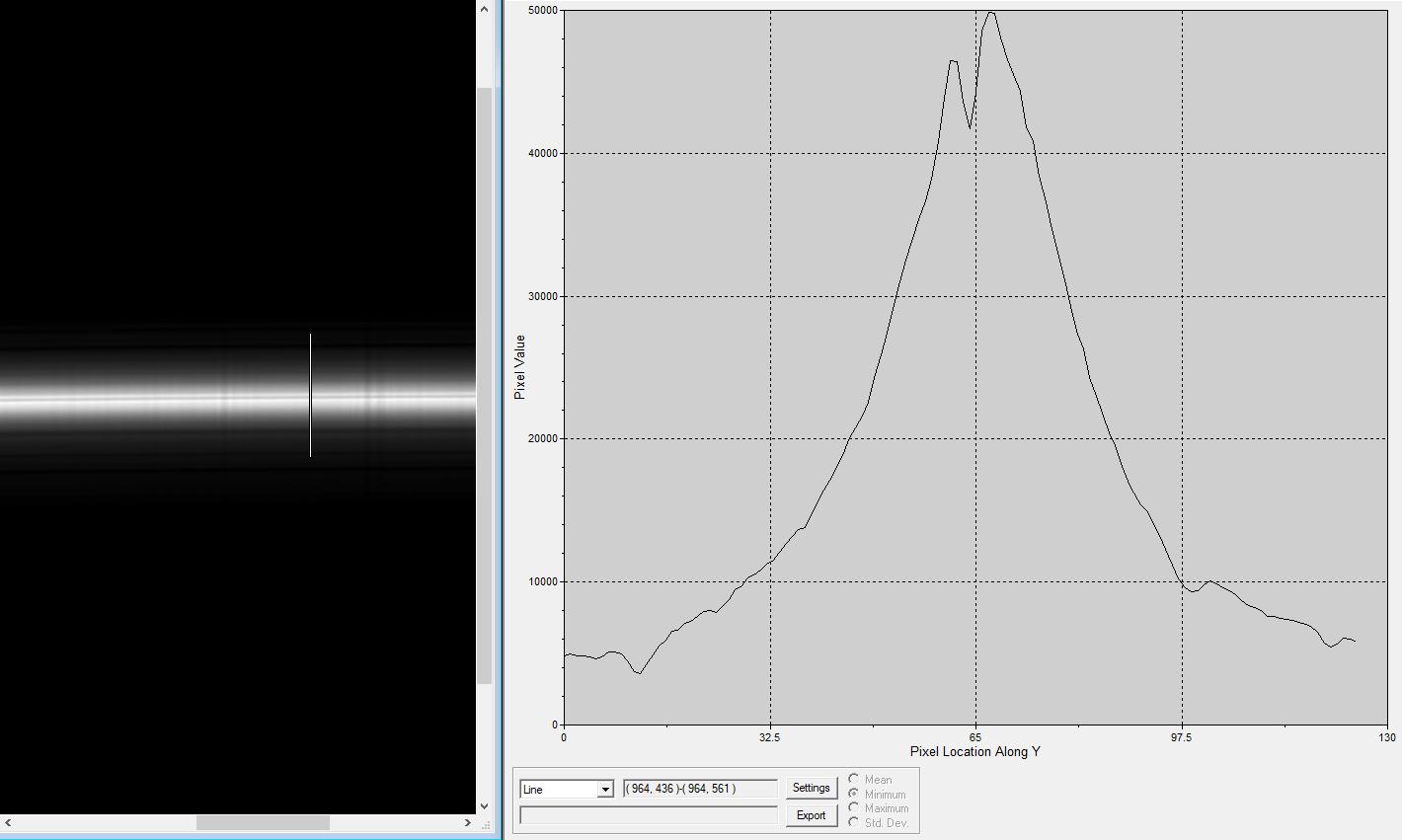Image resolution: width=1402 pixels, height=840 pixels.
Task: Click the 50000 y-axis tick label
Action: click(x=543, y=10)
